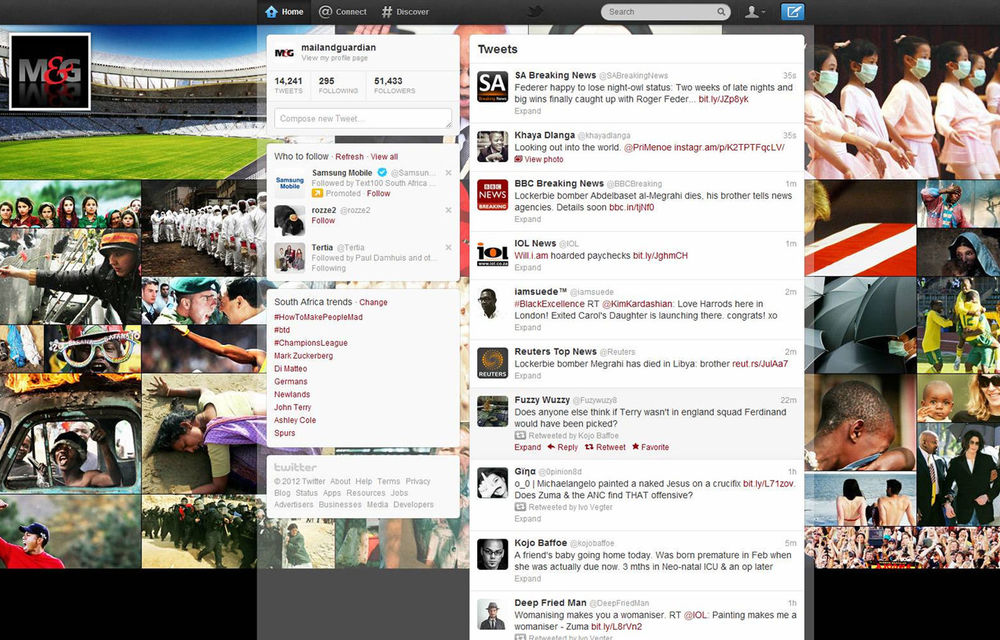Change the South Africa trends location
Image resolution: width=1000 pixels, height=640 pixels.
pyautogui.click(x=373, y=302)
